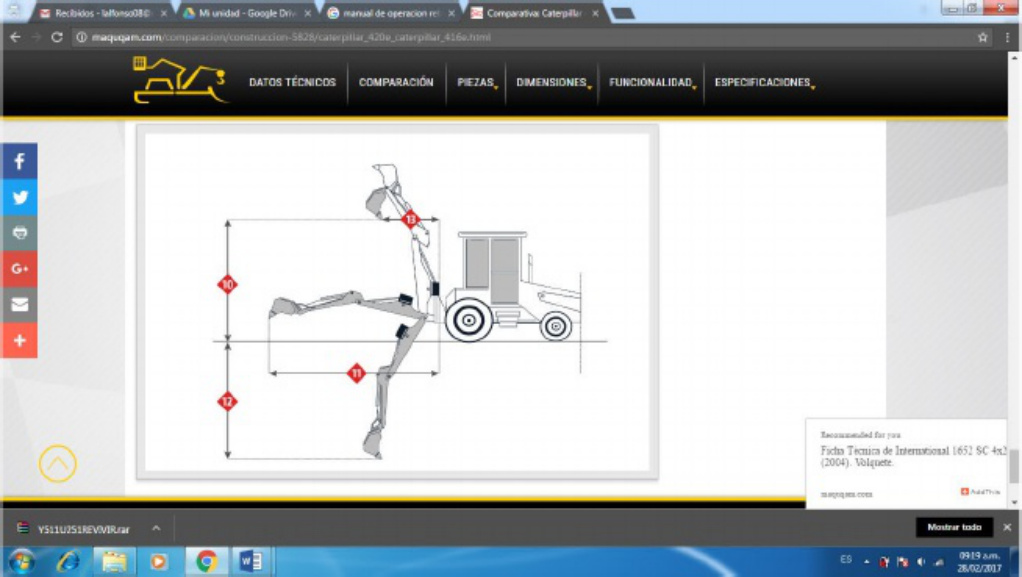
Task: Open more sharing options plus icon
Action: coord(19,340)
